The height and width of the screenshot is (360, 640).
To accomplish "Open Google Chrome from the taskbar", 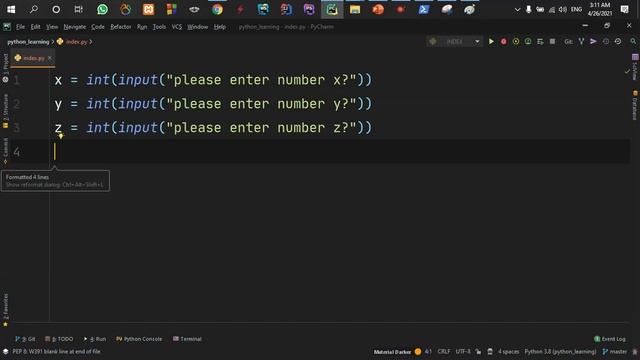I will pos(217,9).
